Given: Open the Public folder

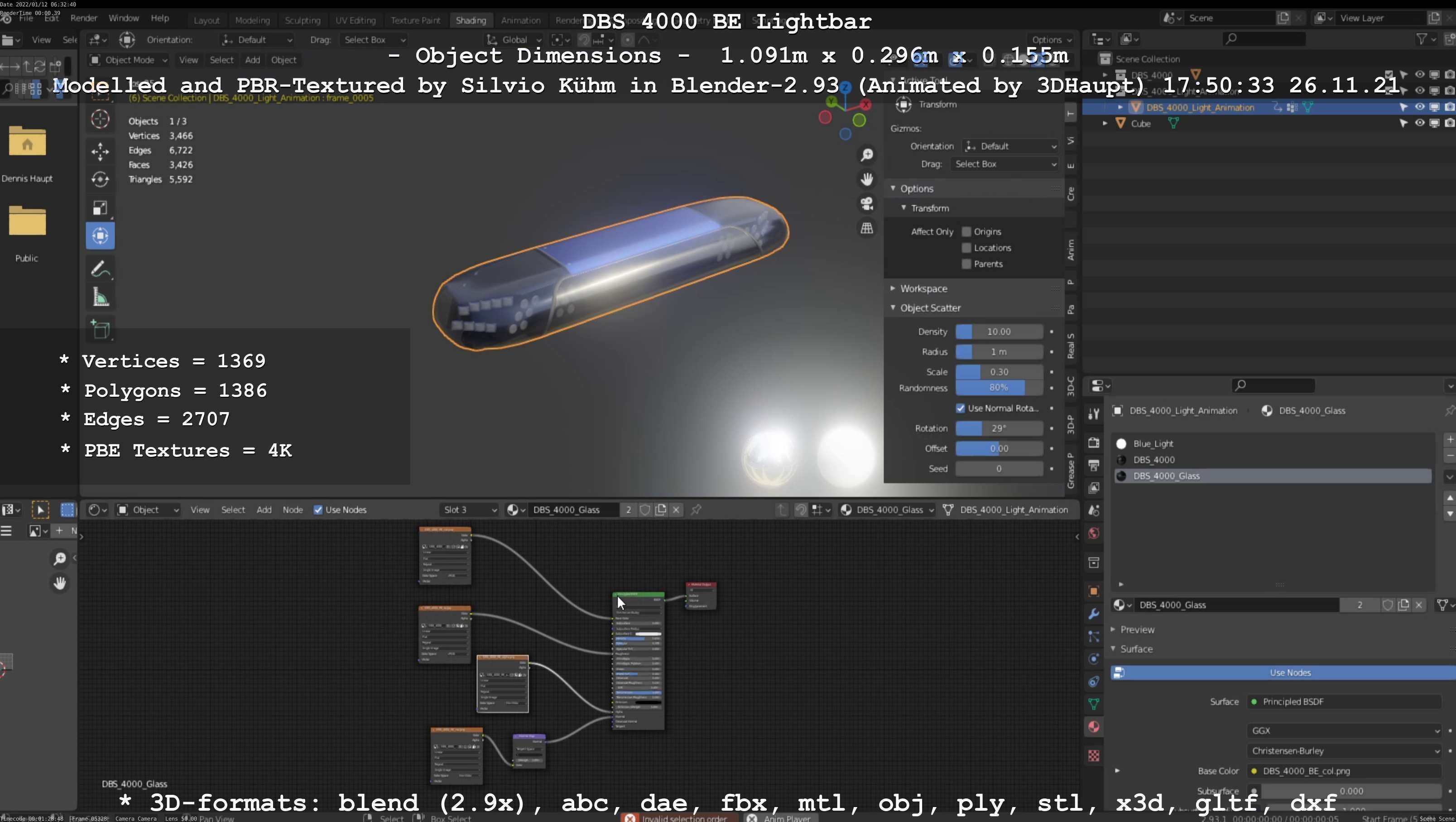Looking at the screenshot, I should click(x=27, y=221).
